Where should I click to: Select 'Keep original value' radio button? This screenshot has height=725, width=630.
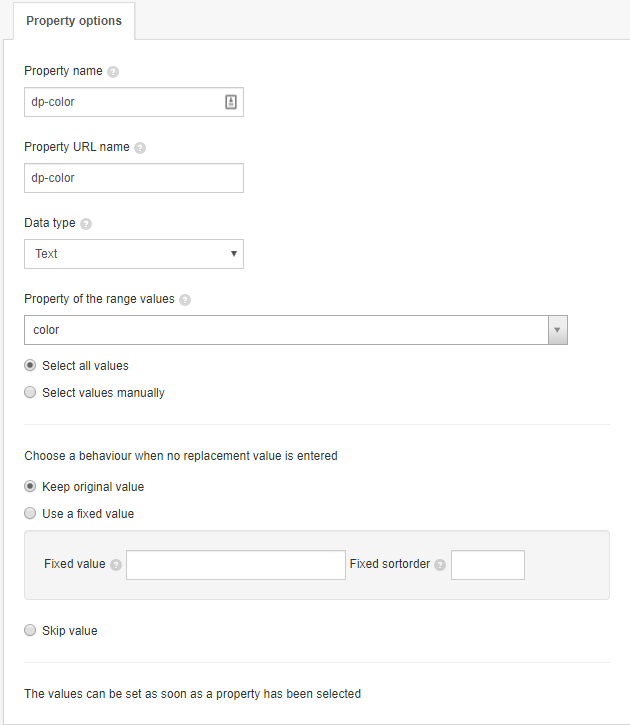tap(30, 486)
